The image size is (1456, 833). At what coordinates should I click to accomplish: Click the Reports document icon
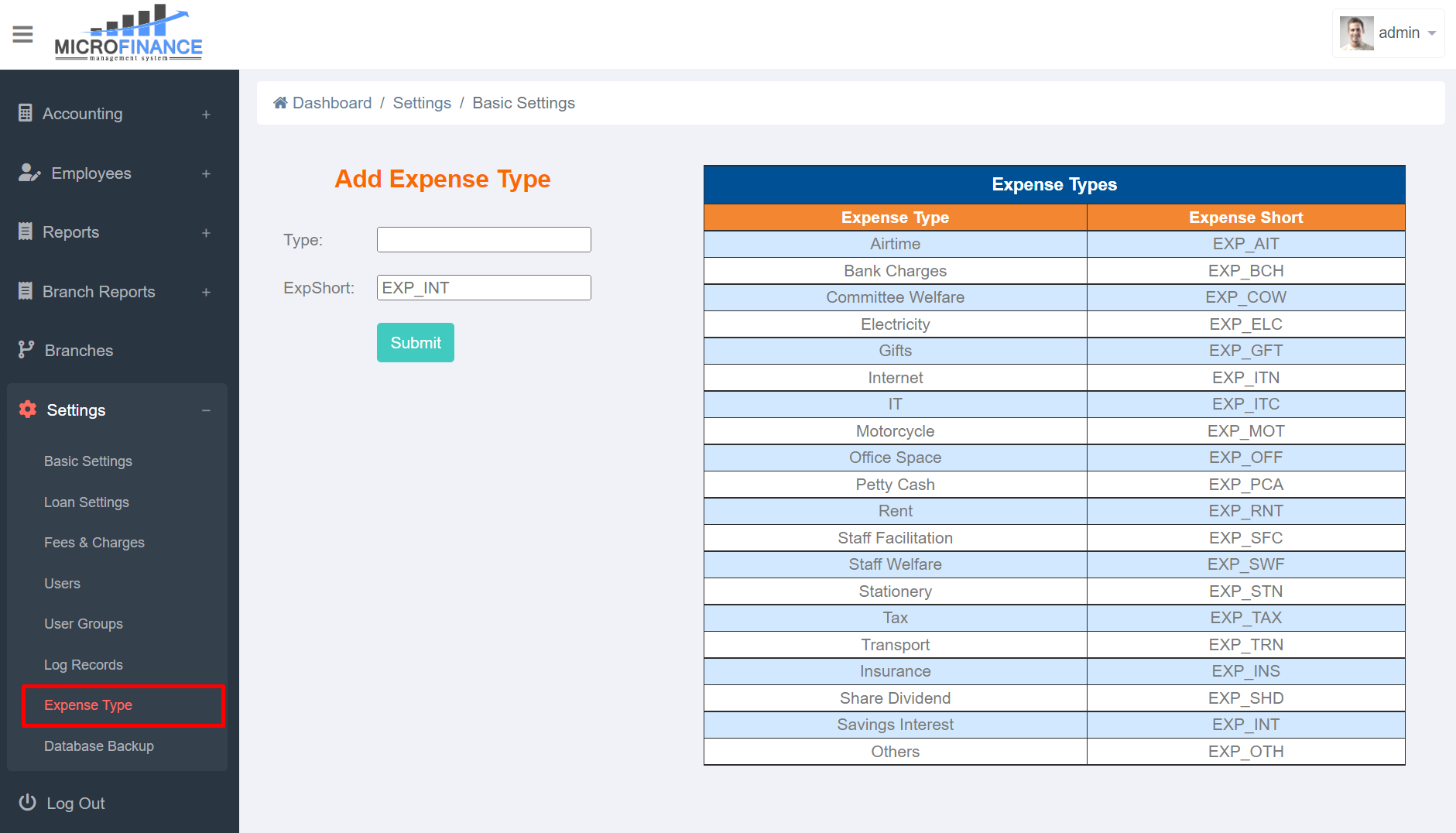tap(26, 231)
